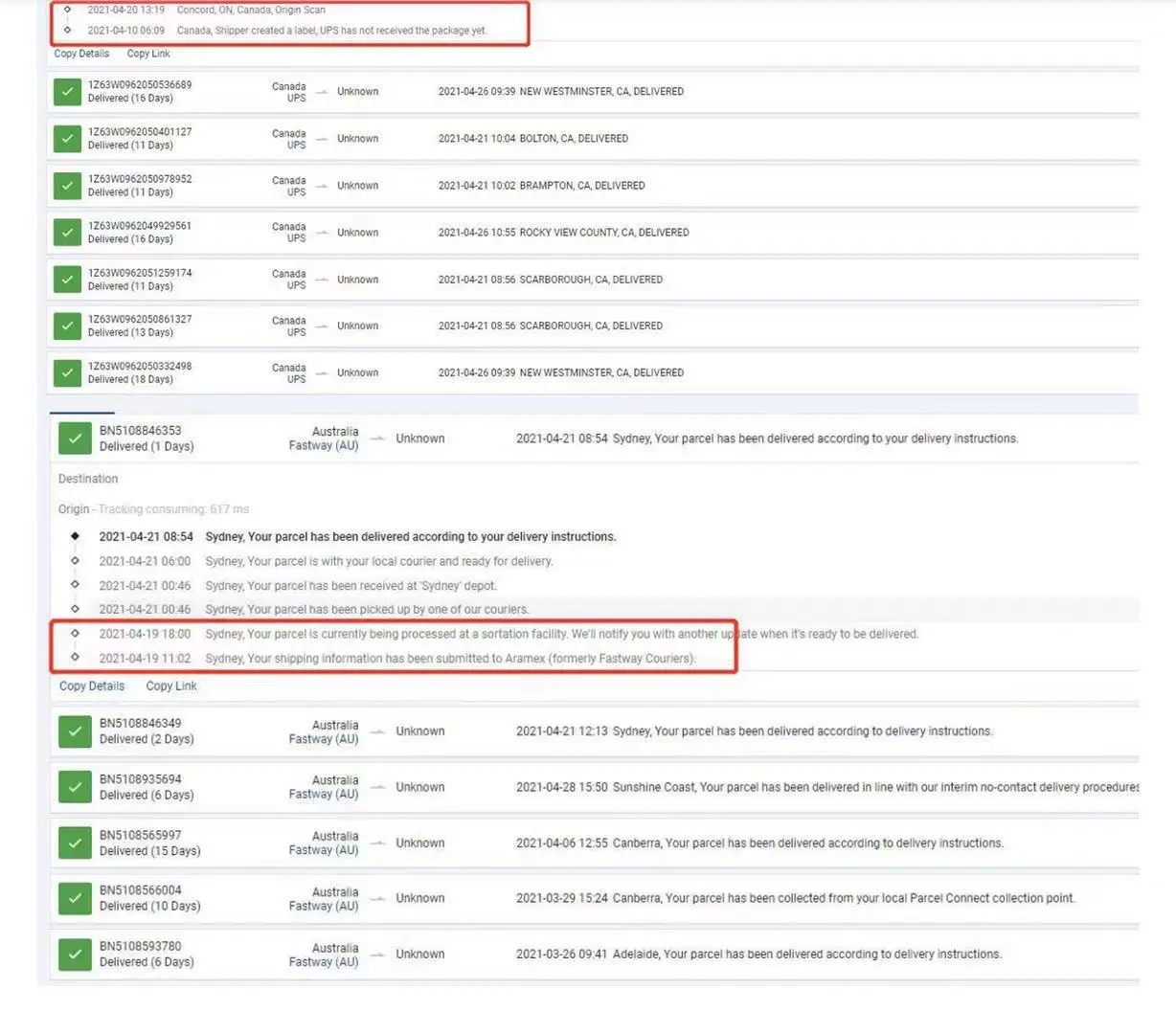Screen dimensions: 1176x1034
Task: Click green check icon for 1Z63W0962051259174
Action: click(x=67, y=280)
